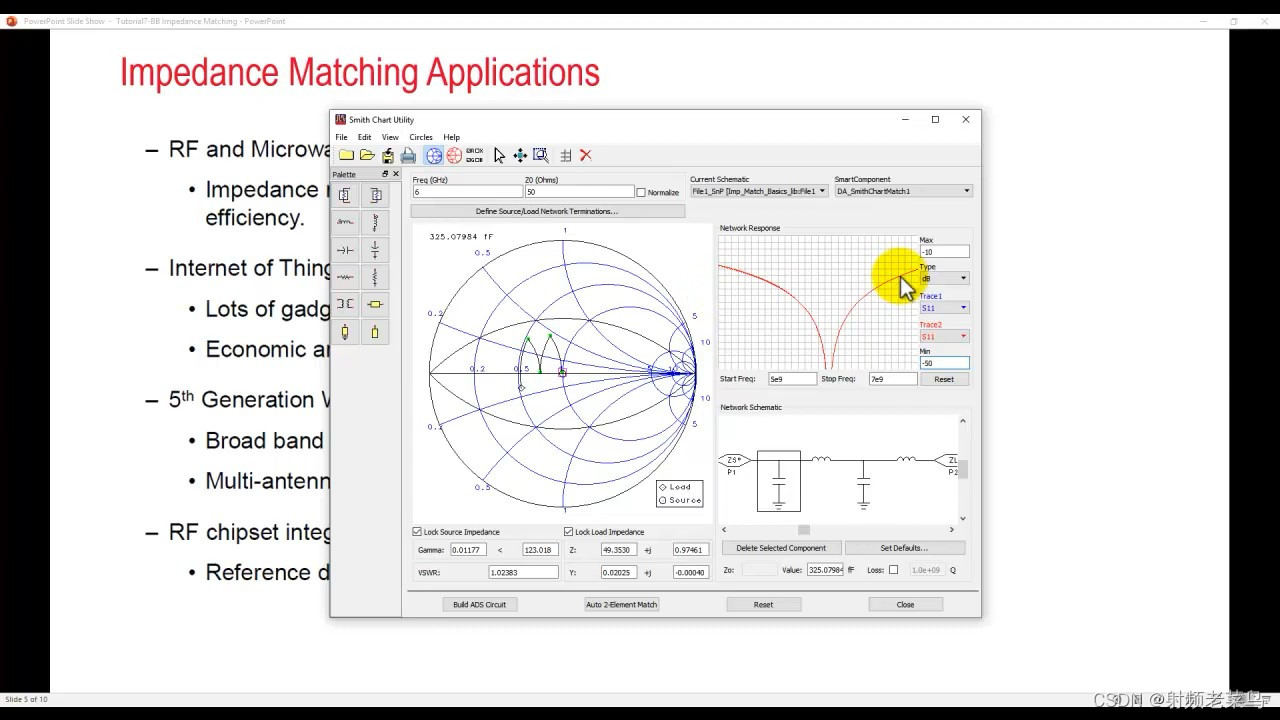The image size is (1280, 720).
Task: Click the Z0 (Ohms) input field
Action: (579, 192)
